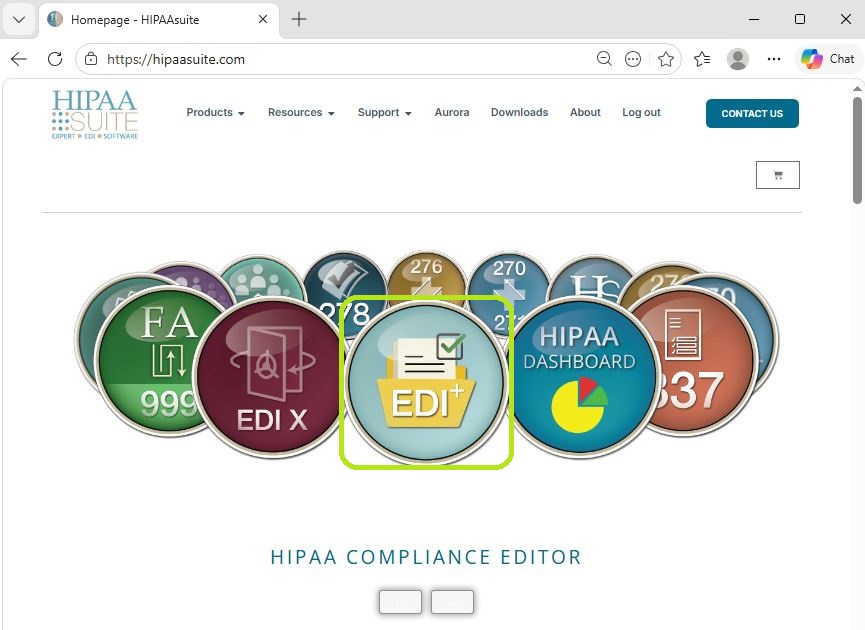Viewport: 865px width, 630px height.
Task: Select the HS blue badge
Action: 595,280
